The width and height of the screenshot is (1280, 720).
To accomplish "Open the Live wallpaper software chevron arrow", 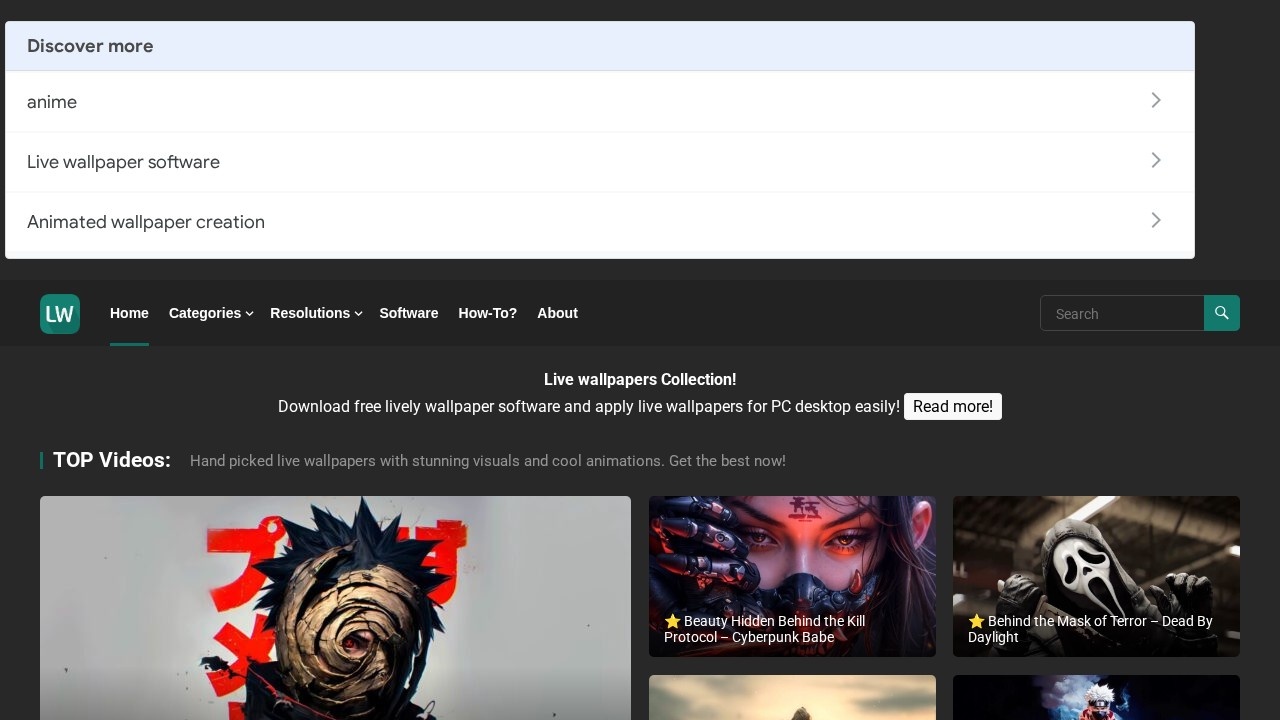I will tap(1156, 160).
